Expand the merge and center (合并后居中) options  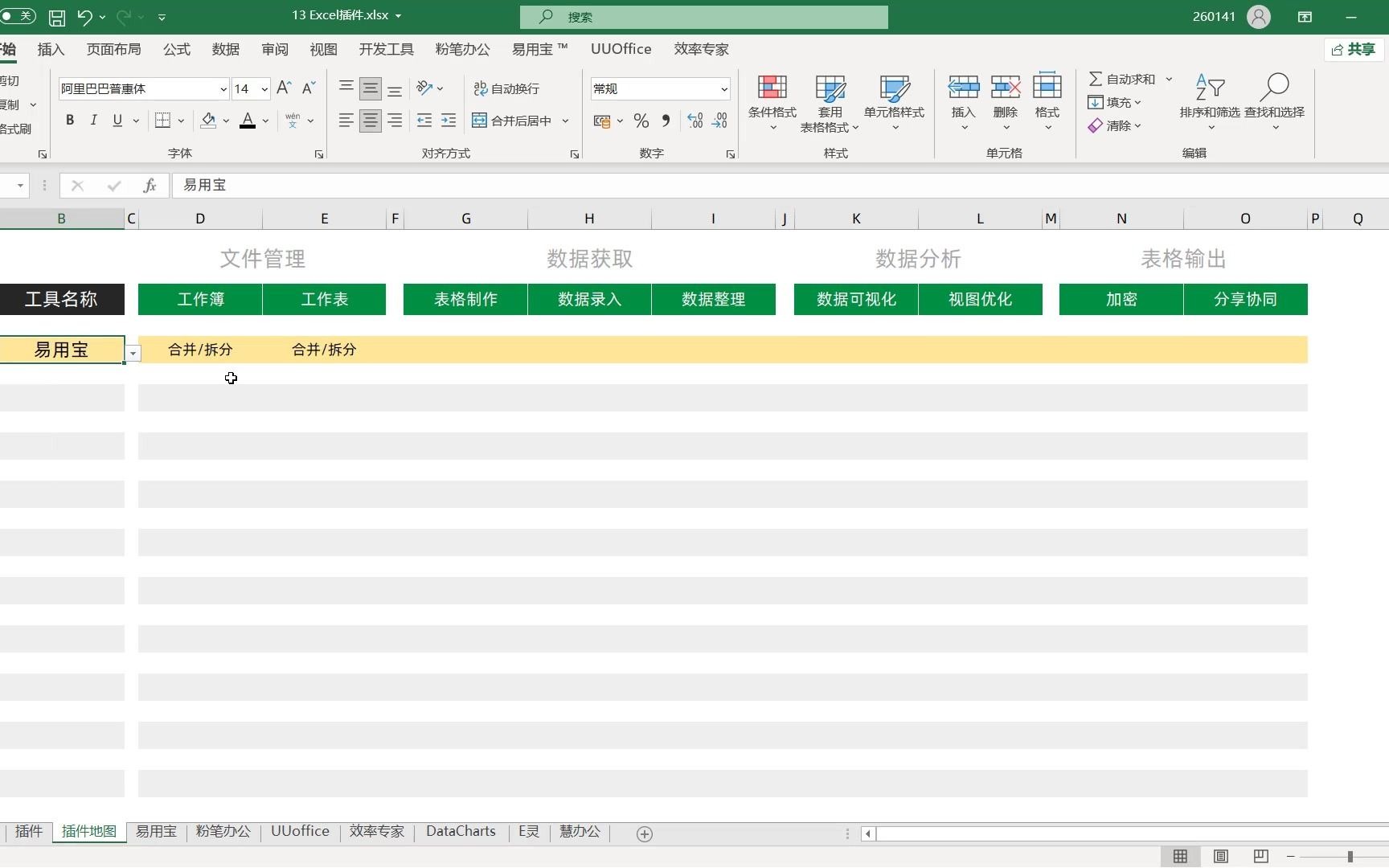click(x=565, y=121)
